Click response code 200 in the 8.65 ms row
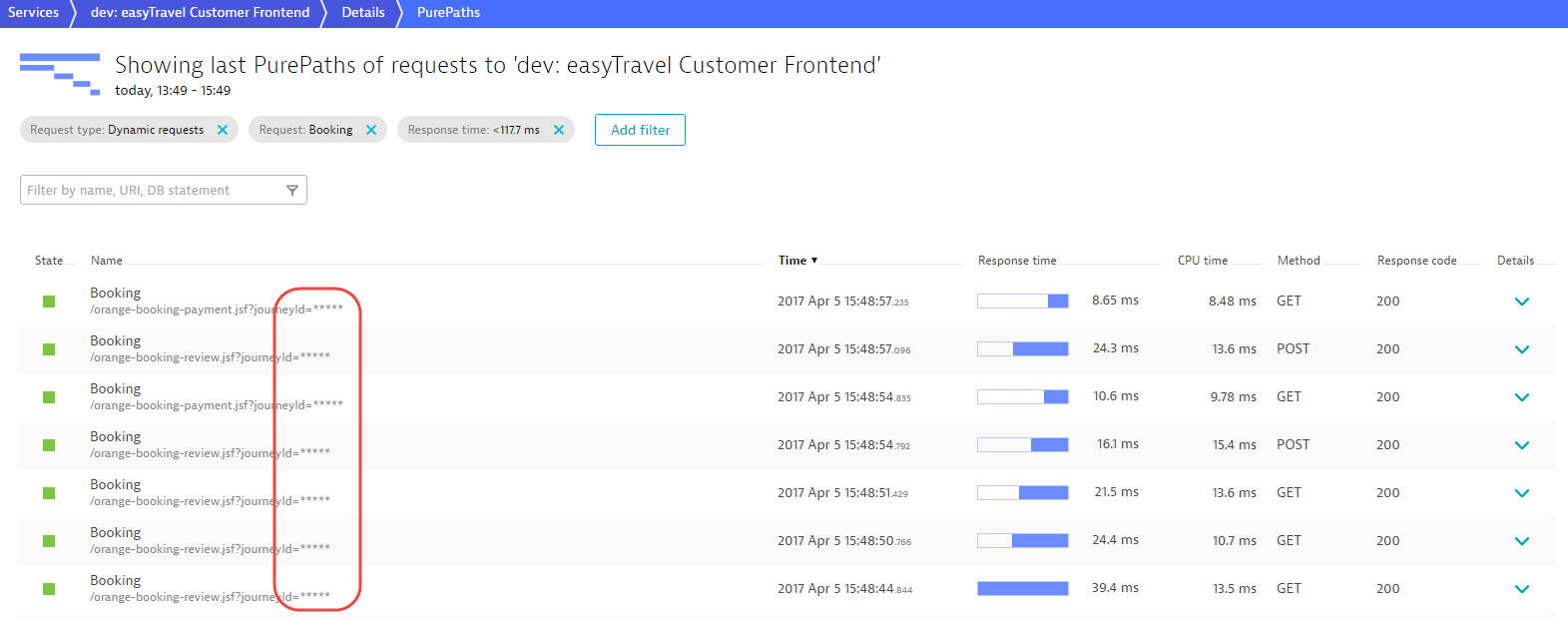 pos(1388,302)
